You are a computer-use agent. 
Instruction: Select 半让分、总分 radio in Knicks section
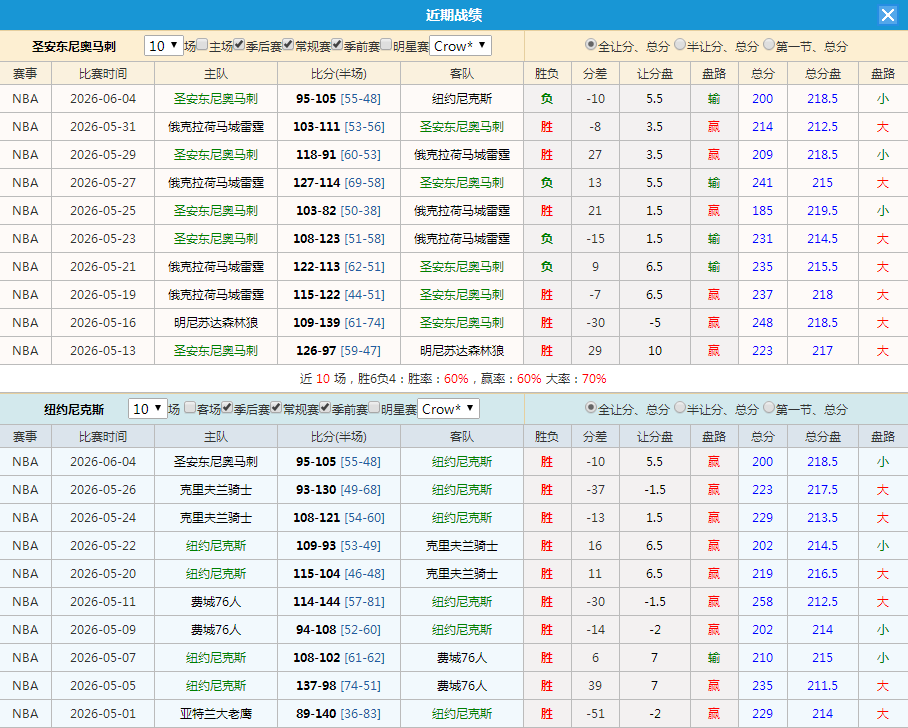click(680, 408)
